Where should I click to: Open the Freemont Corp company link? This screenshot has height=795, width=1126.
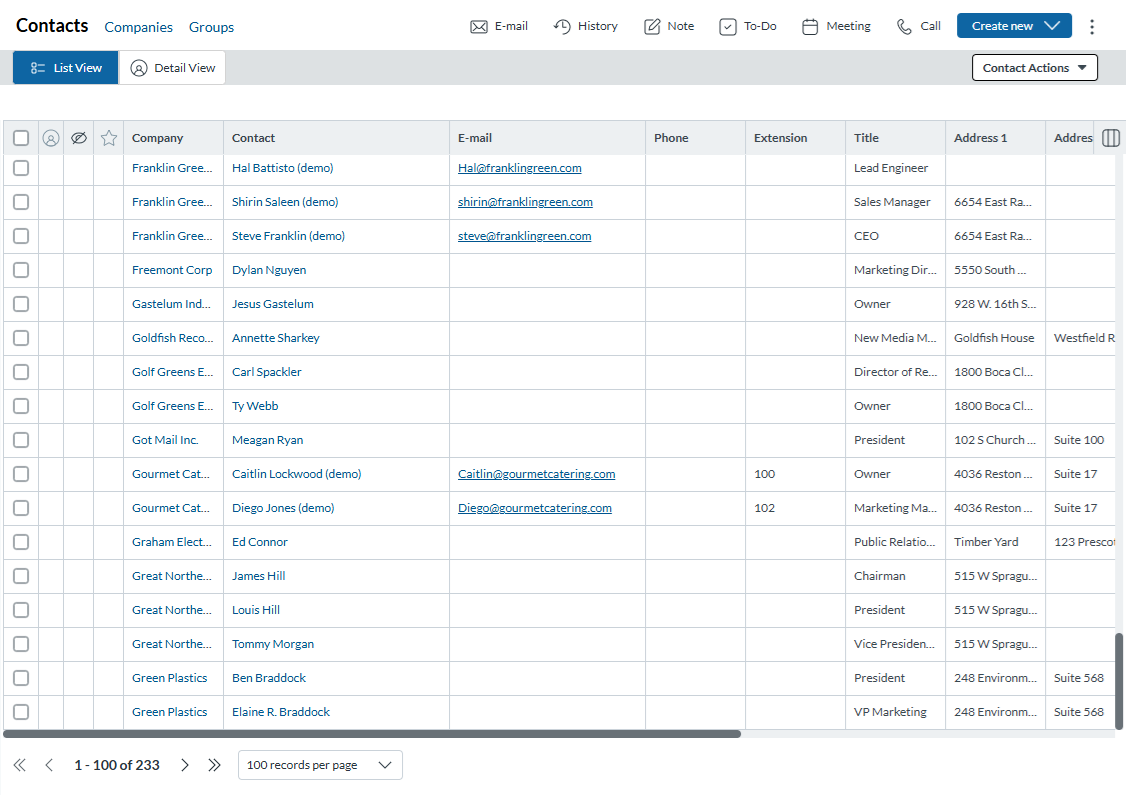coord(172,270)
